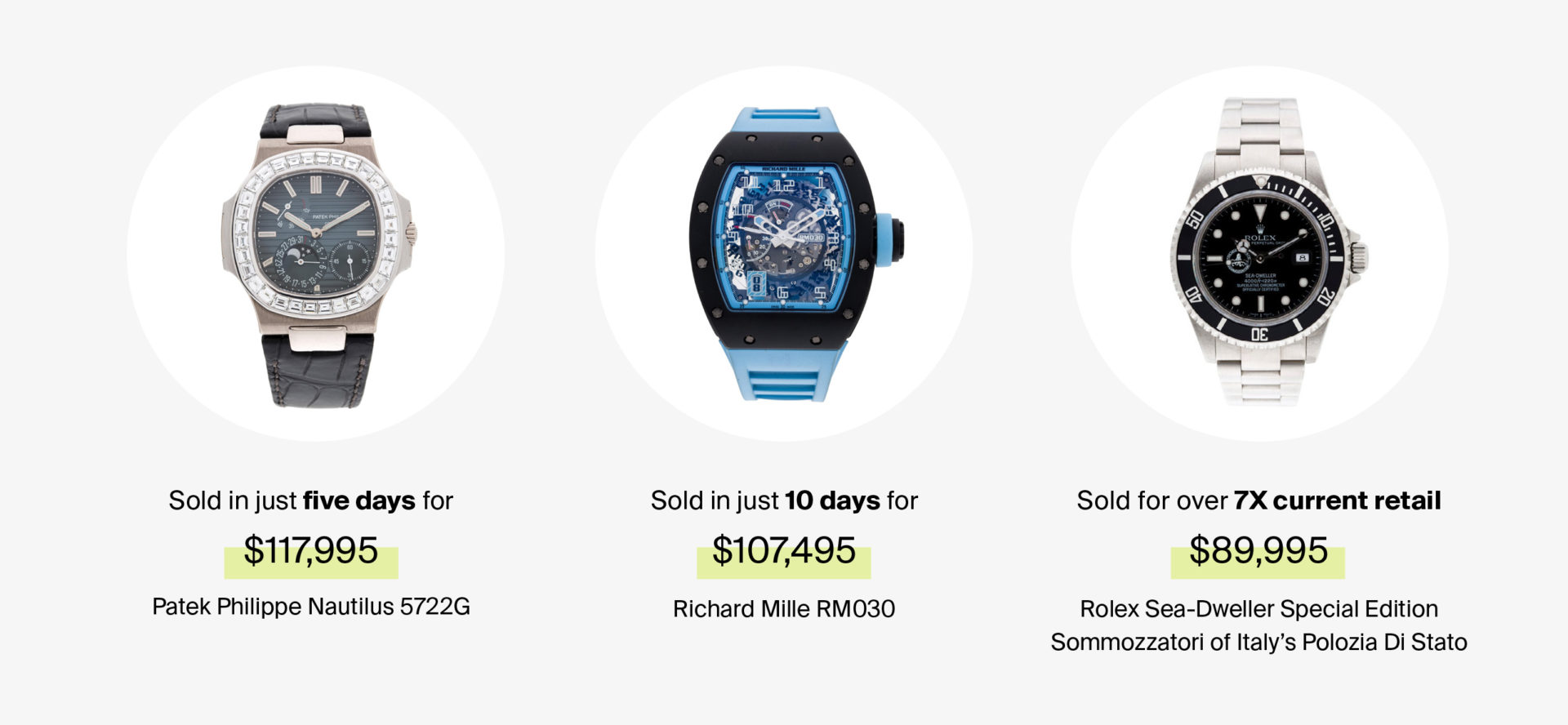Click the 'Sold in just 10 days for' text
Image resolution: width=1568 pixels, height=725 pixels.
click(784, 500)
